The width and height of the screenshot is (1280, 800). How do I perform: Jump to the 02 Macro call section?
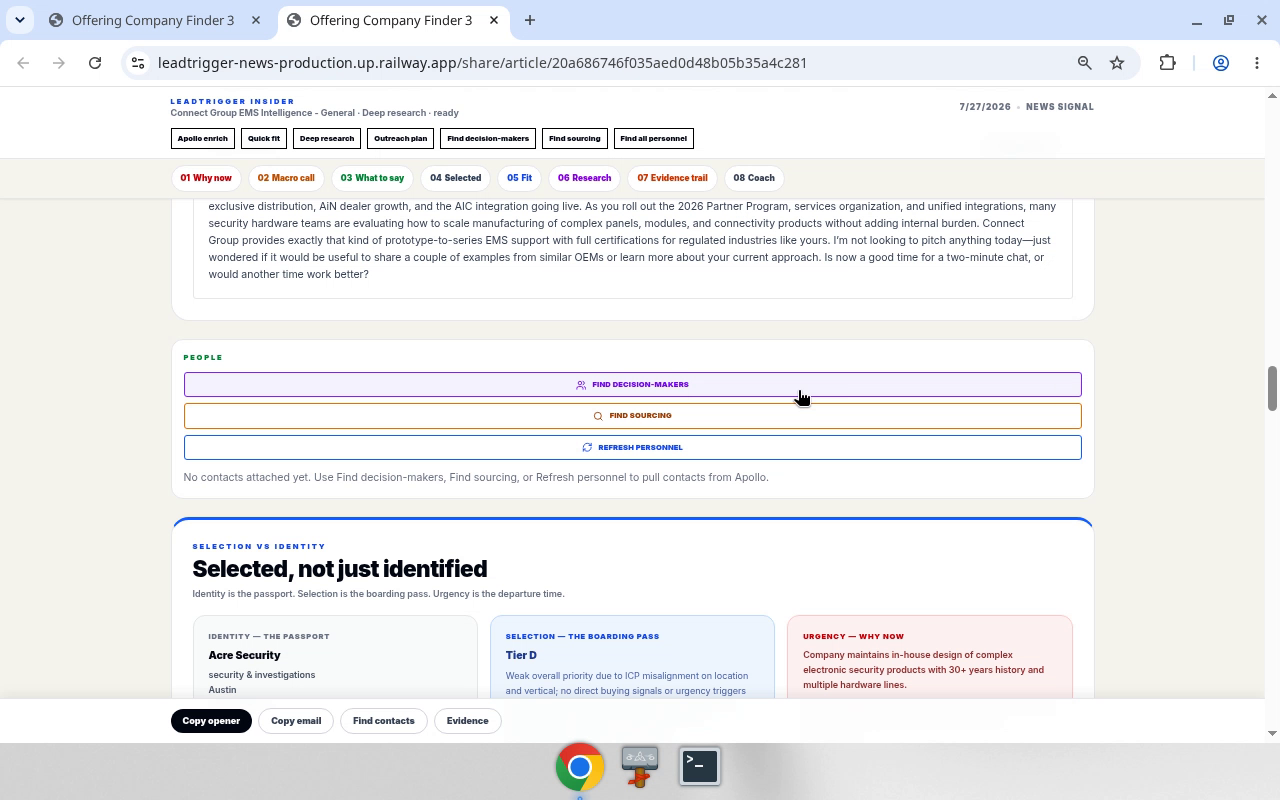pos(286,178)
